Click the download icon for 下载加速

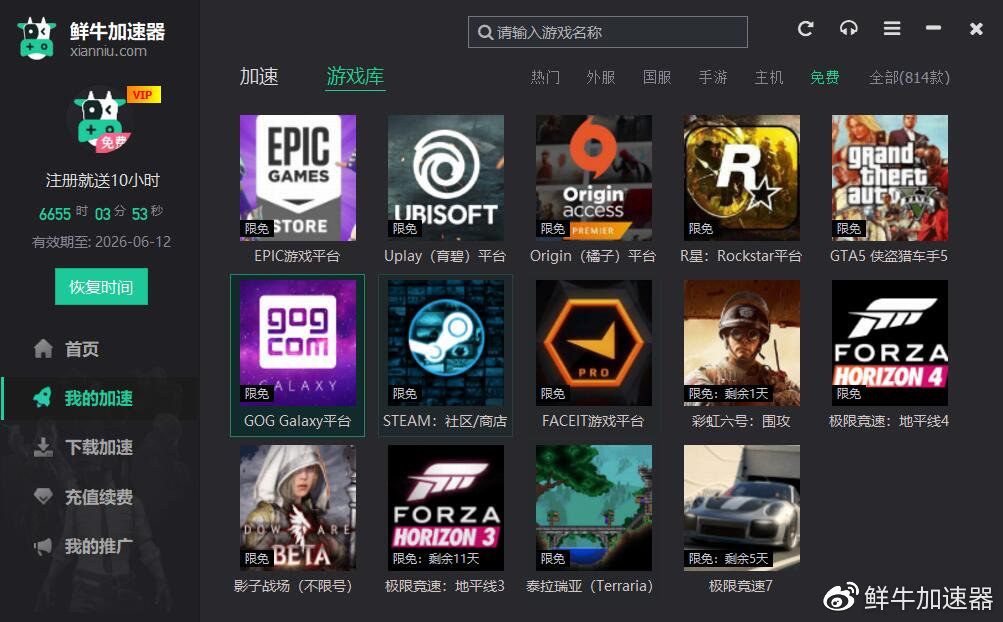click(x=43, y=447)
